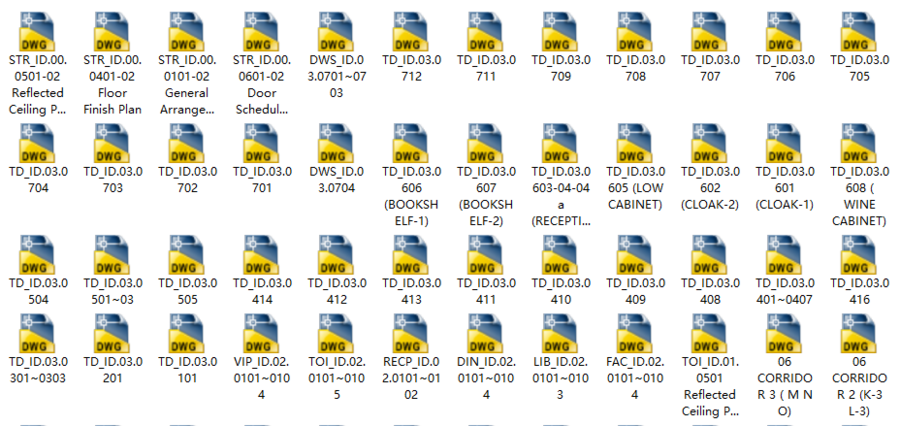This screenshot has width=900, height=426.
Task: Click file name TD_ID.03.0702
Action: coord(187,180)
